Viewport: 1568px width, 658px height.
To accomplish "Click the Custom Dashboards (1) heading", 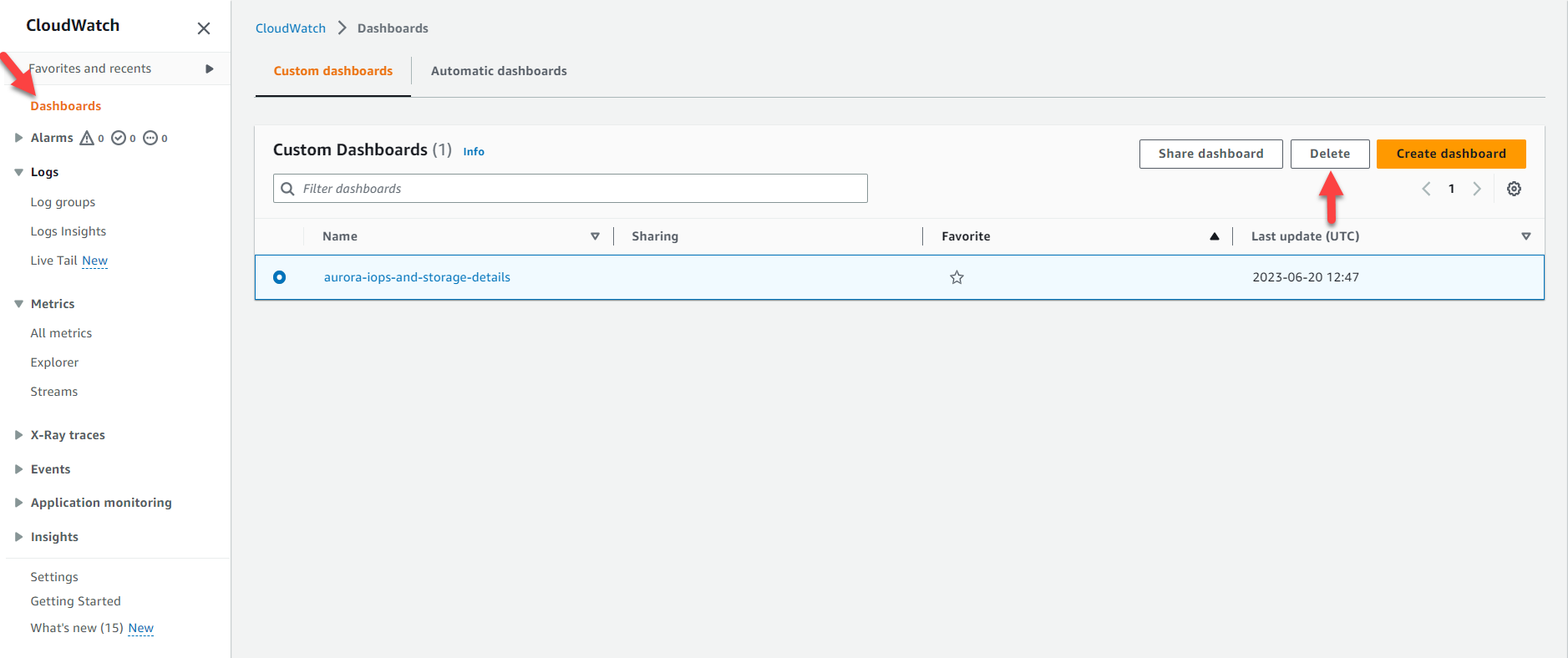I will 363,150.
